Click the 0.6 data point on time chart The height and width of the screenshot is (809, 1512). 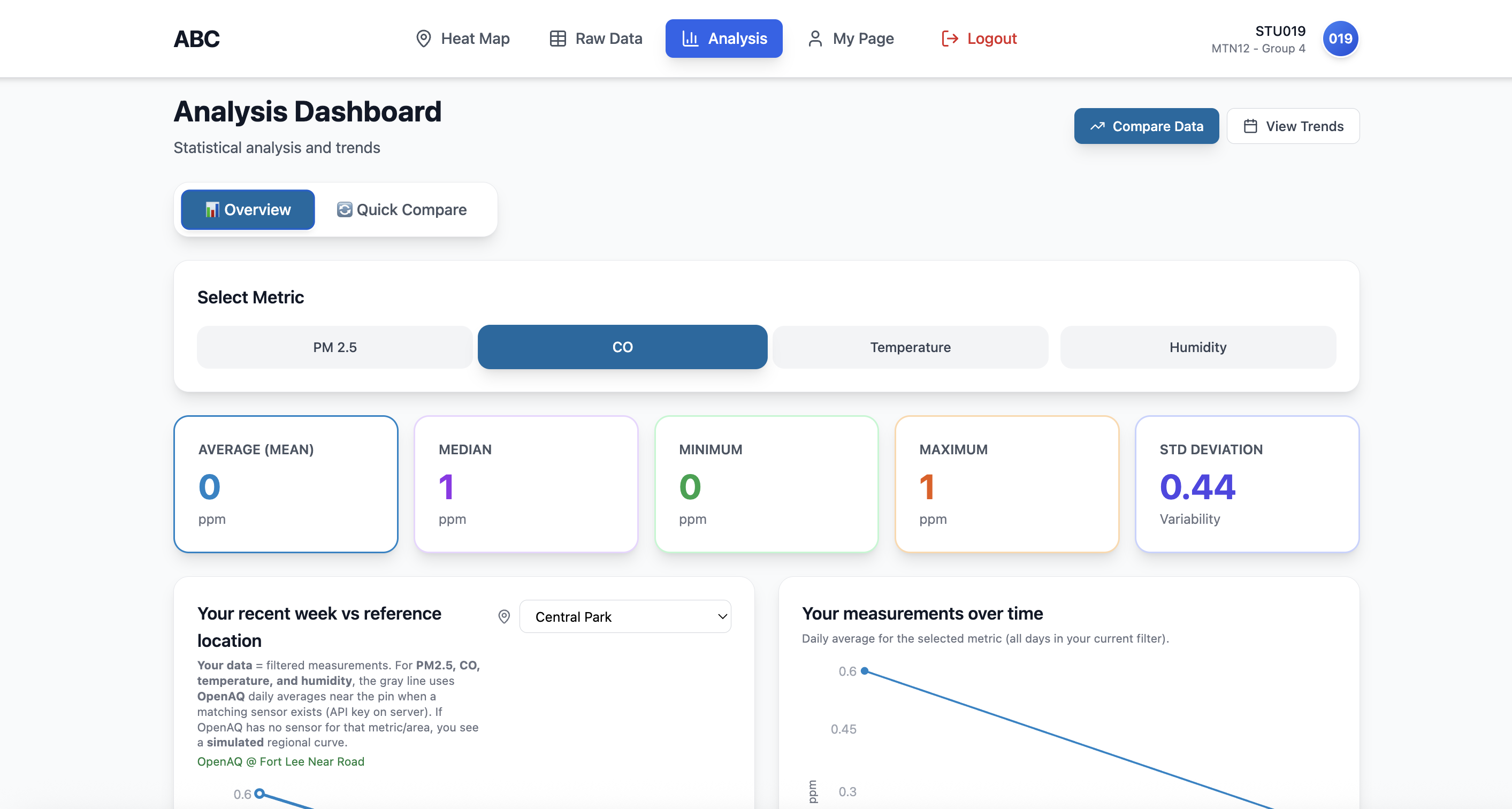tap(864, 671)
